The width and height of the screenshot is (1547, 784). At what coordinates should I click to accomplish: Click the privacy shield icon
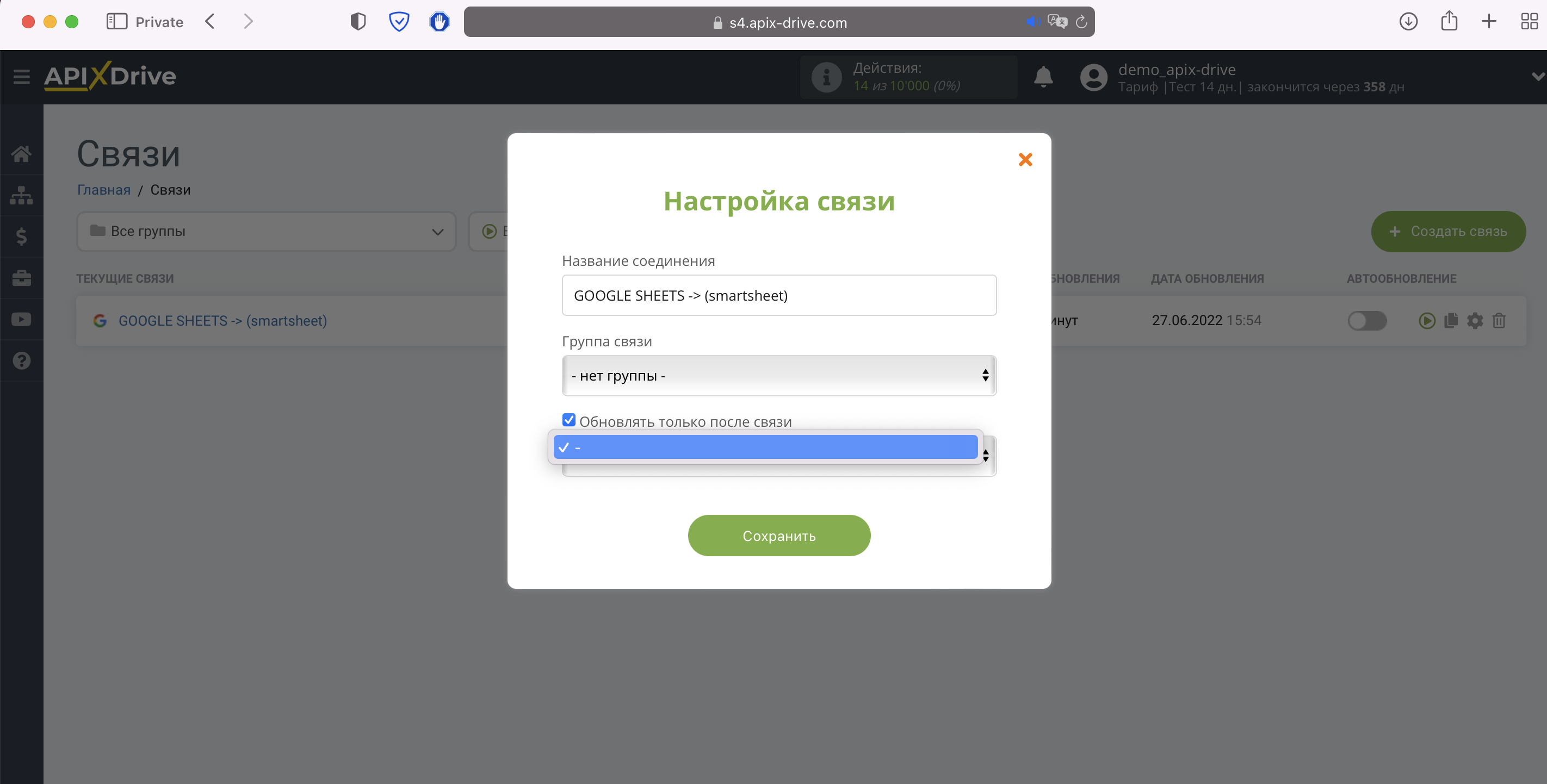358,22
